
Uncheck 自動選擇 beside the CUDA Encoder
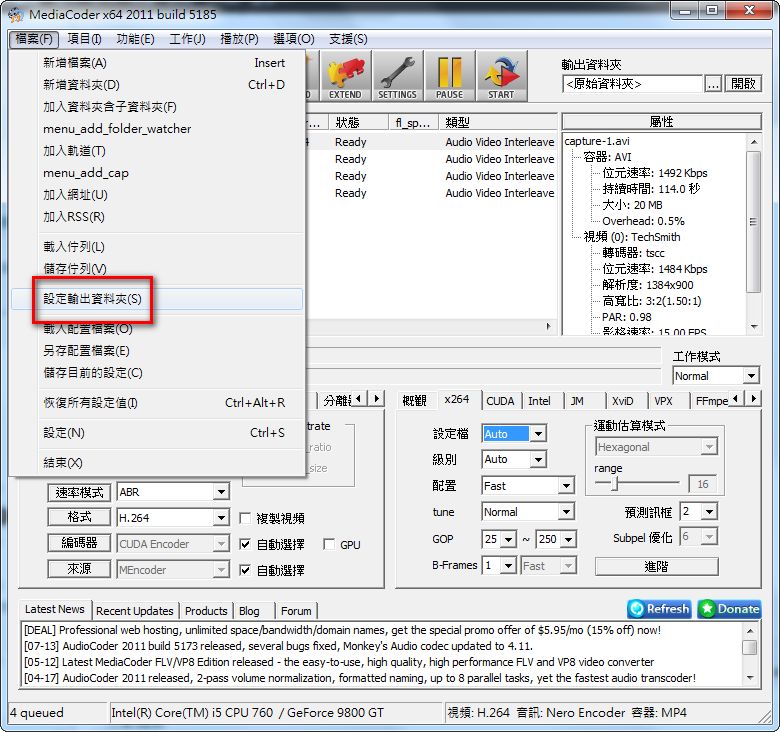(245, 545)
